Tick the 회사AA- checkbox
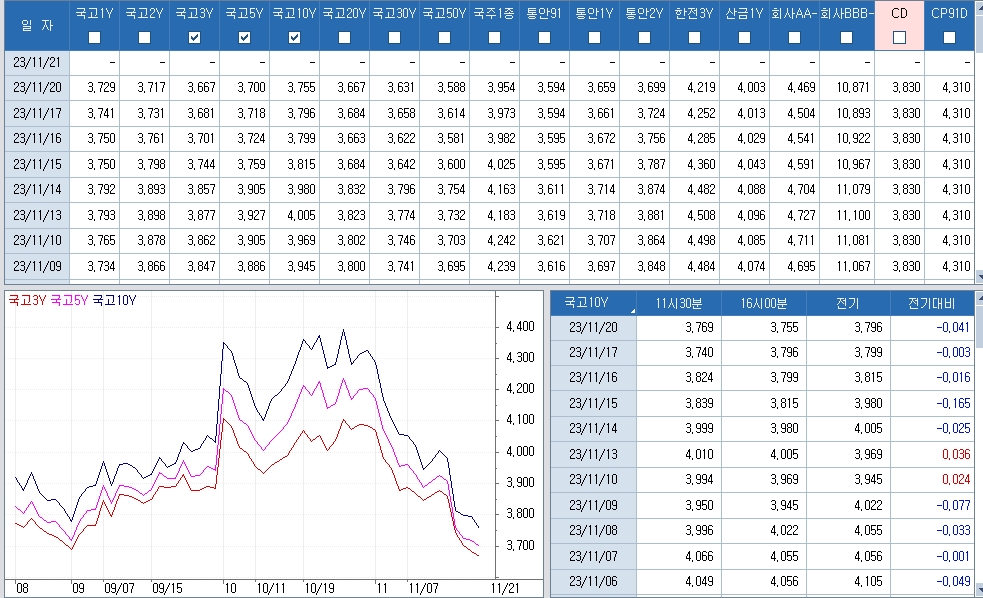Screen dimensions: 983x598 pyautogui.click(x=794, y=37)
